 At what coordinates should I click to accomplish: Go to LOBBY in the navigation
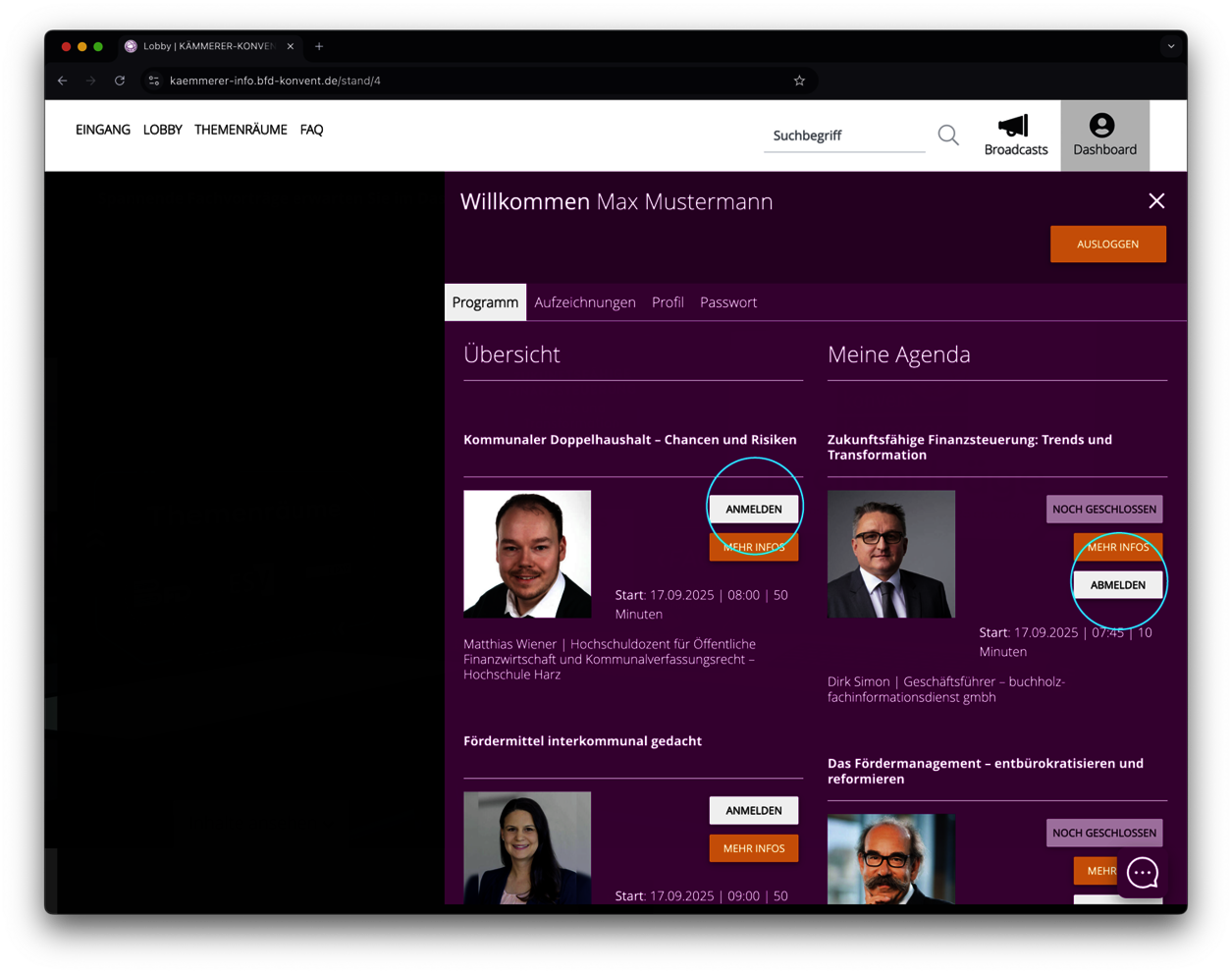point(163,130)
